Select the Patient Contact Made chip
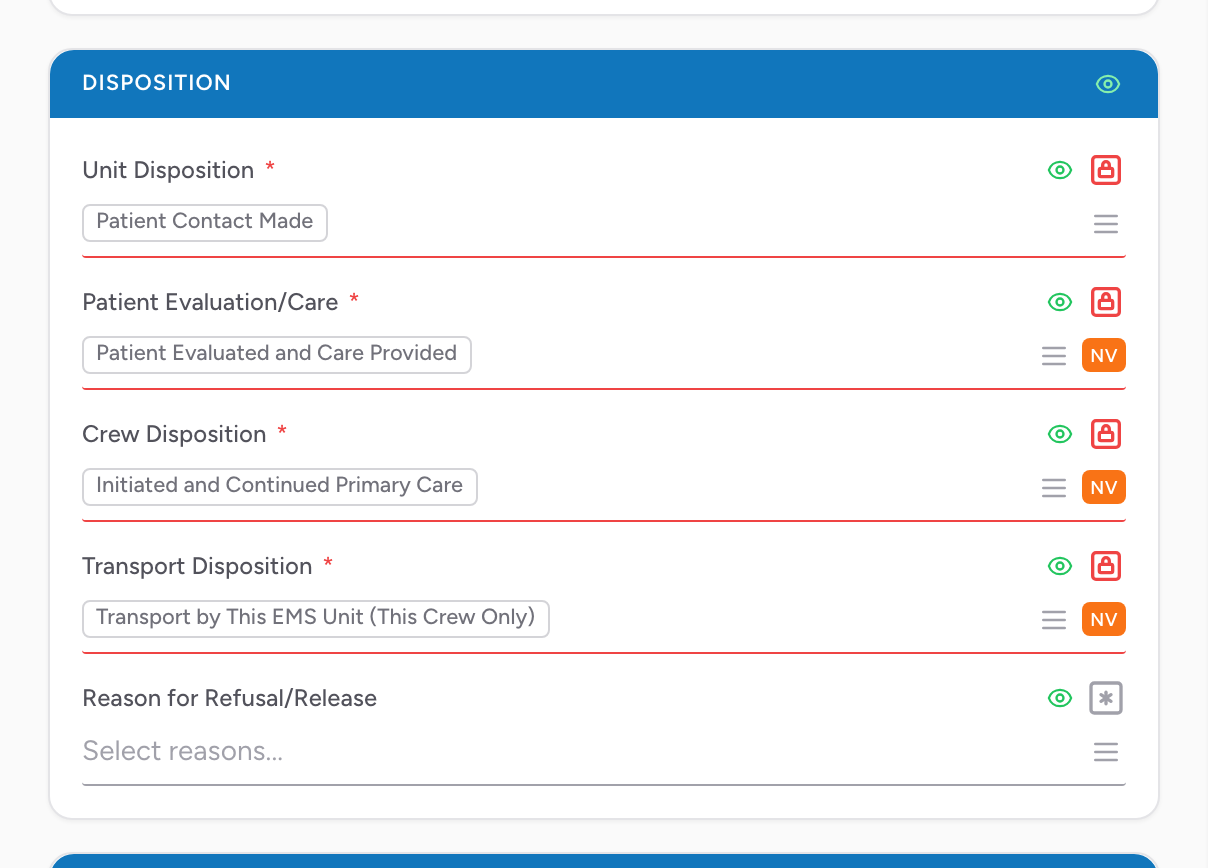 (x=205, y=222)
